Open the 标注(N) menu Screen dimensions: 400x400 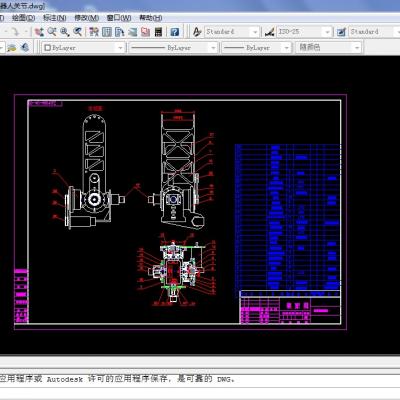(55, 18)
